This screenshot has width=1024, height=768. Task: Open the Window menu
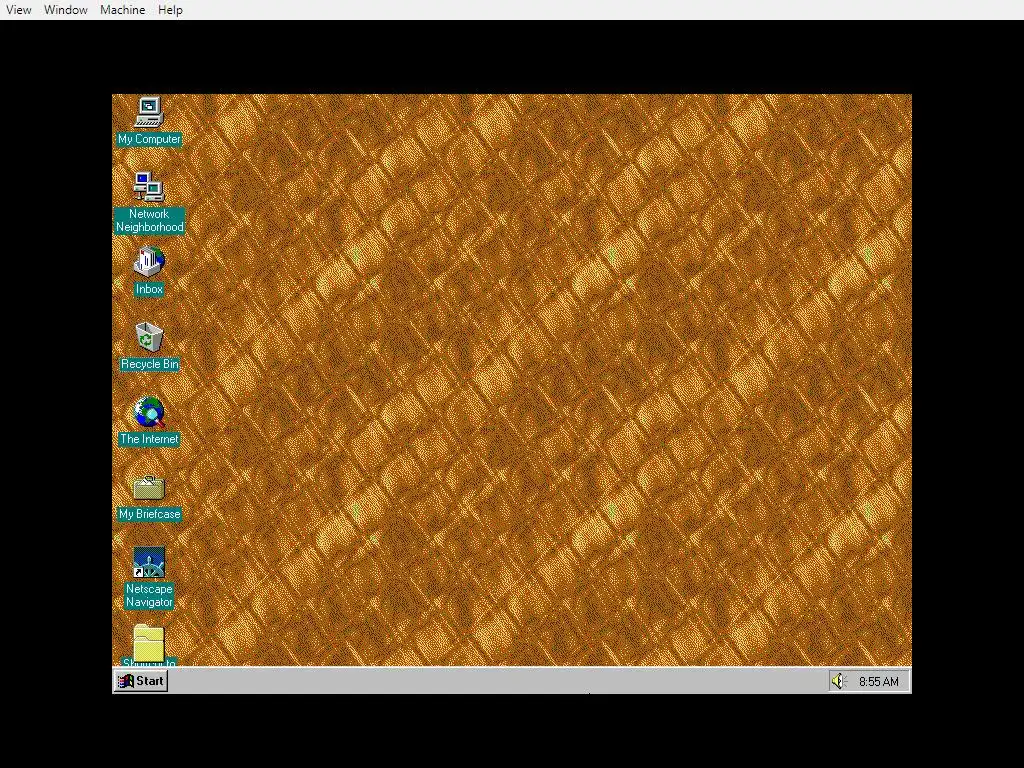[x=66, y=10]
